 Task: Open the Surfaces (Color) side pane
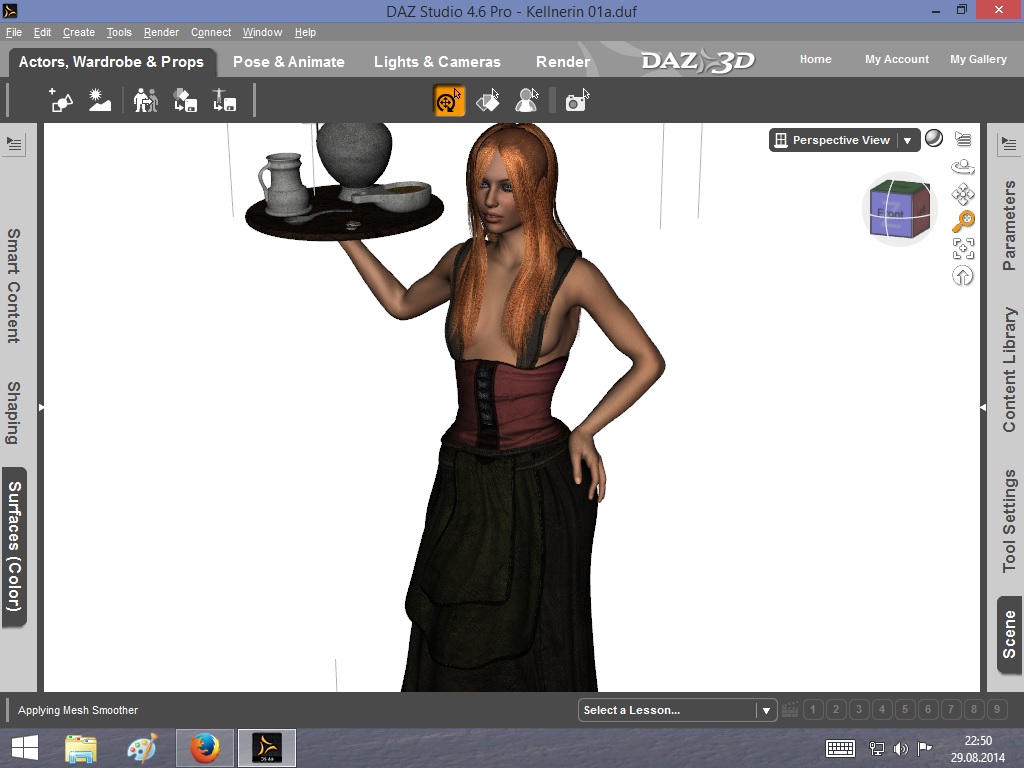(x=14, y=547)
